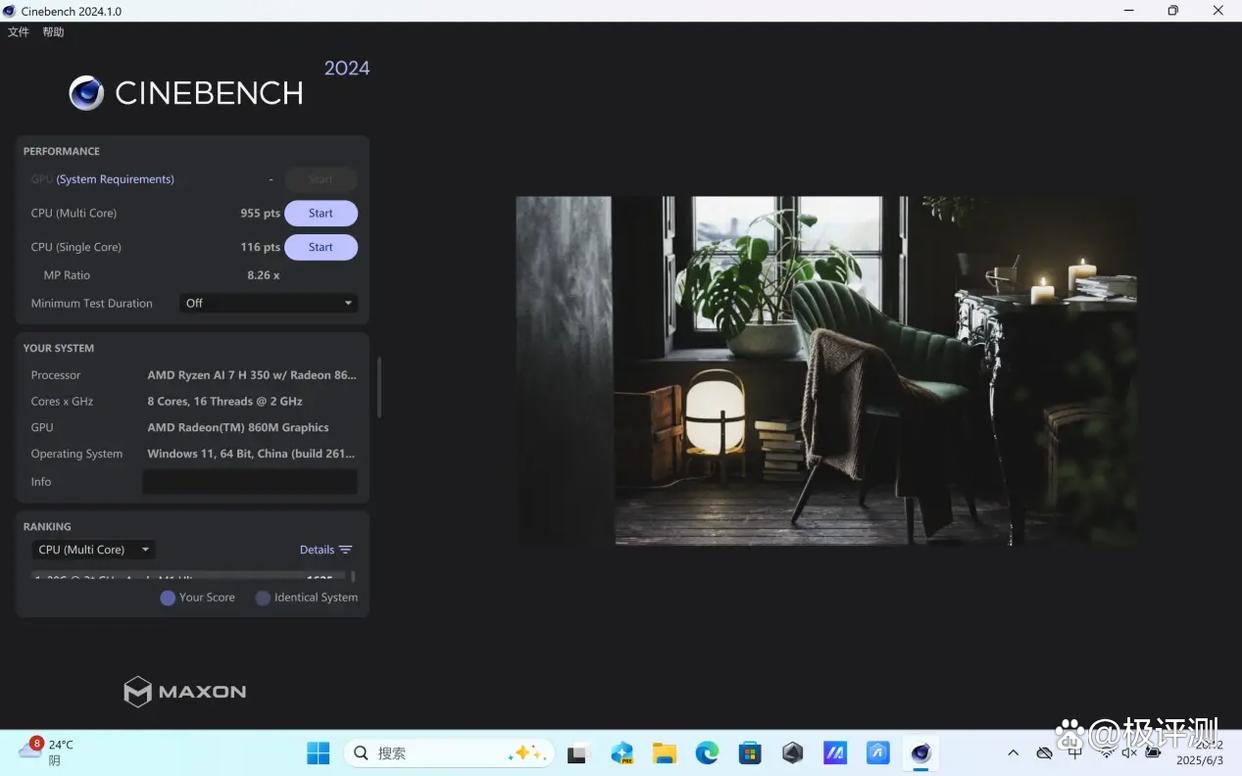
Task: Click the Info text field
Action: 249,482
